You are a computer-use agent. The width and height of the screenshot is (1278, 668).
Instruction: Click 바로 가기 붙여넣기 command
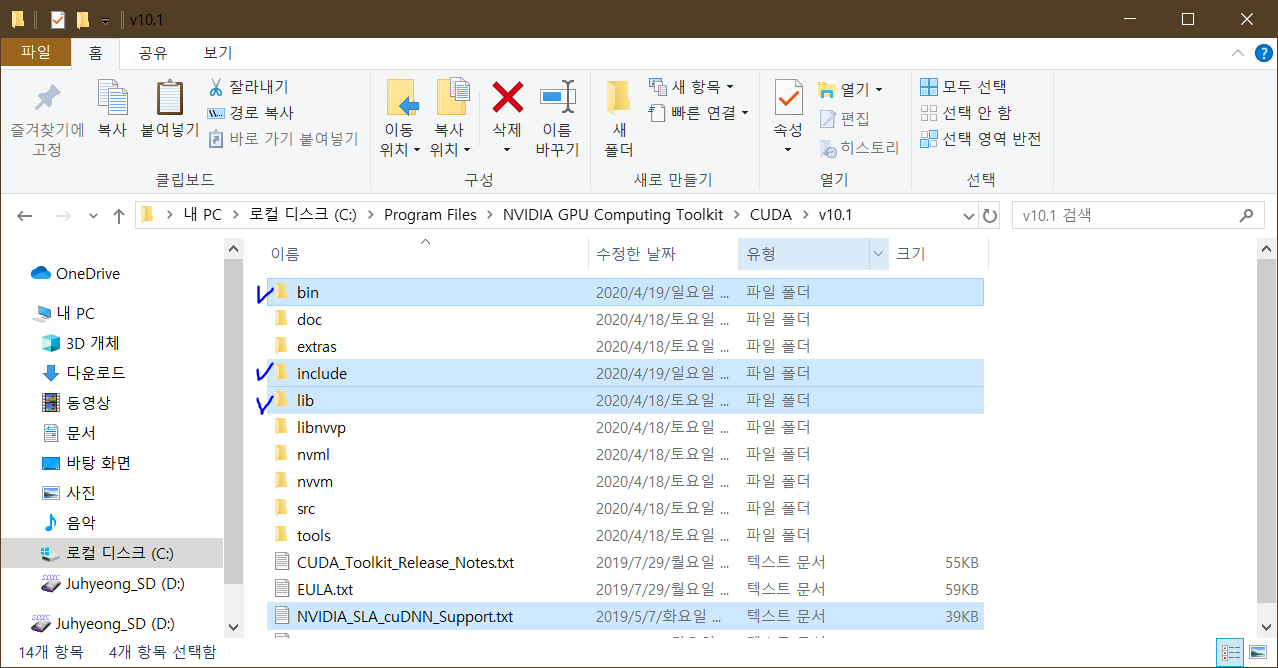[x=283, y=139]
